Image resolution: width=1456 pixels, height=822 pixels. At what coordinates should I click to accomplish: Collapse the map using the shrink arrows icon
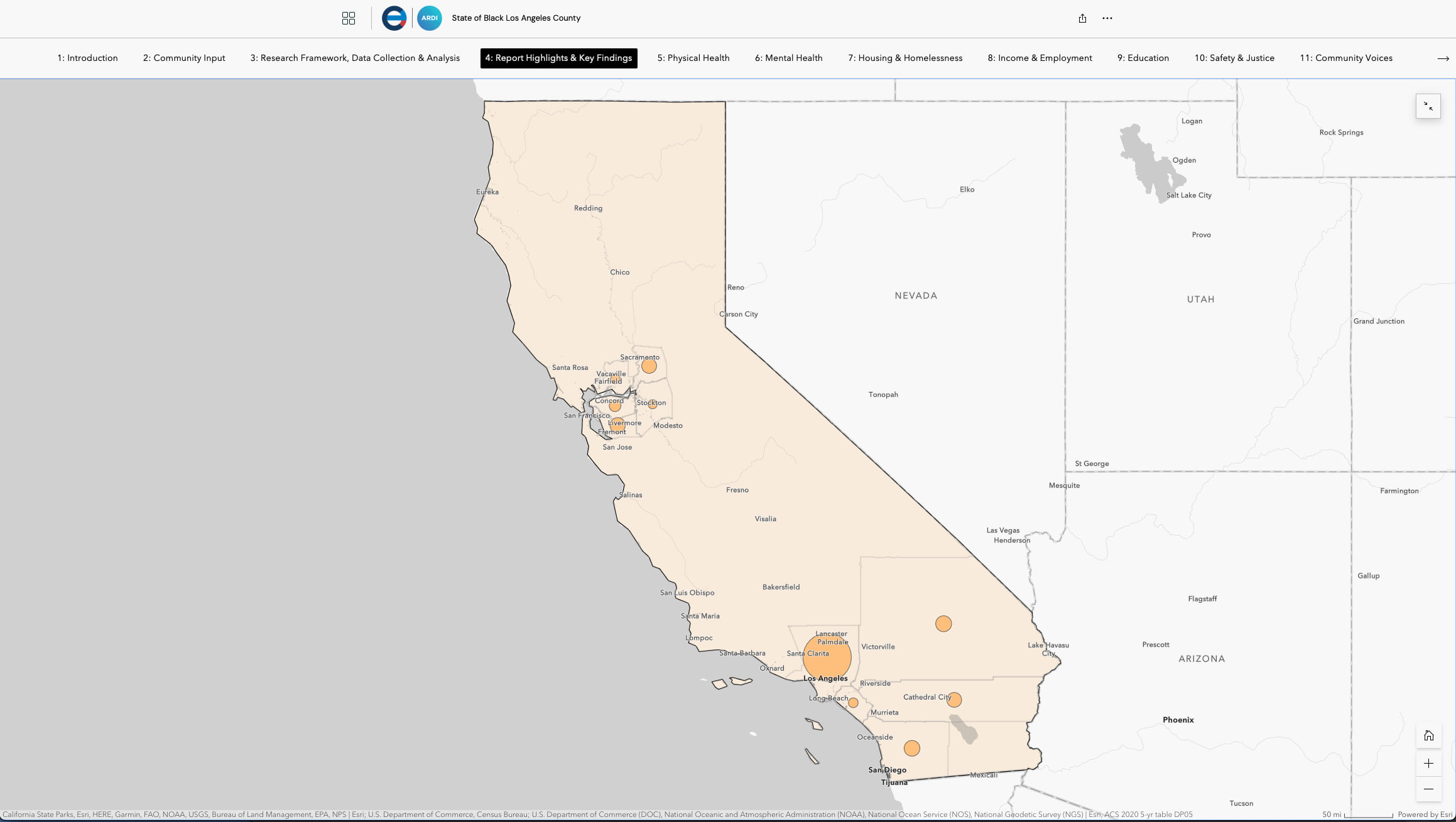(1428, 105)
